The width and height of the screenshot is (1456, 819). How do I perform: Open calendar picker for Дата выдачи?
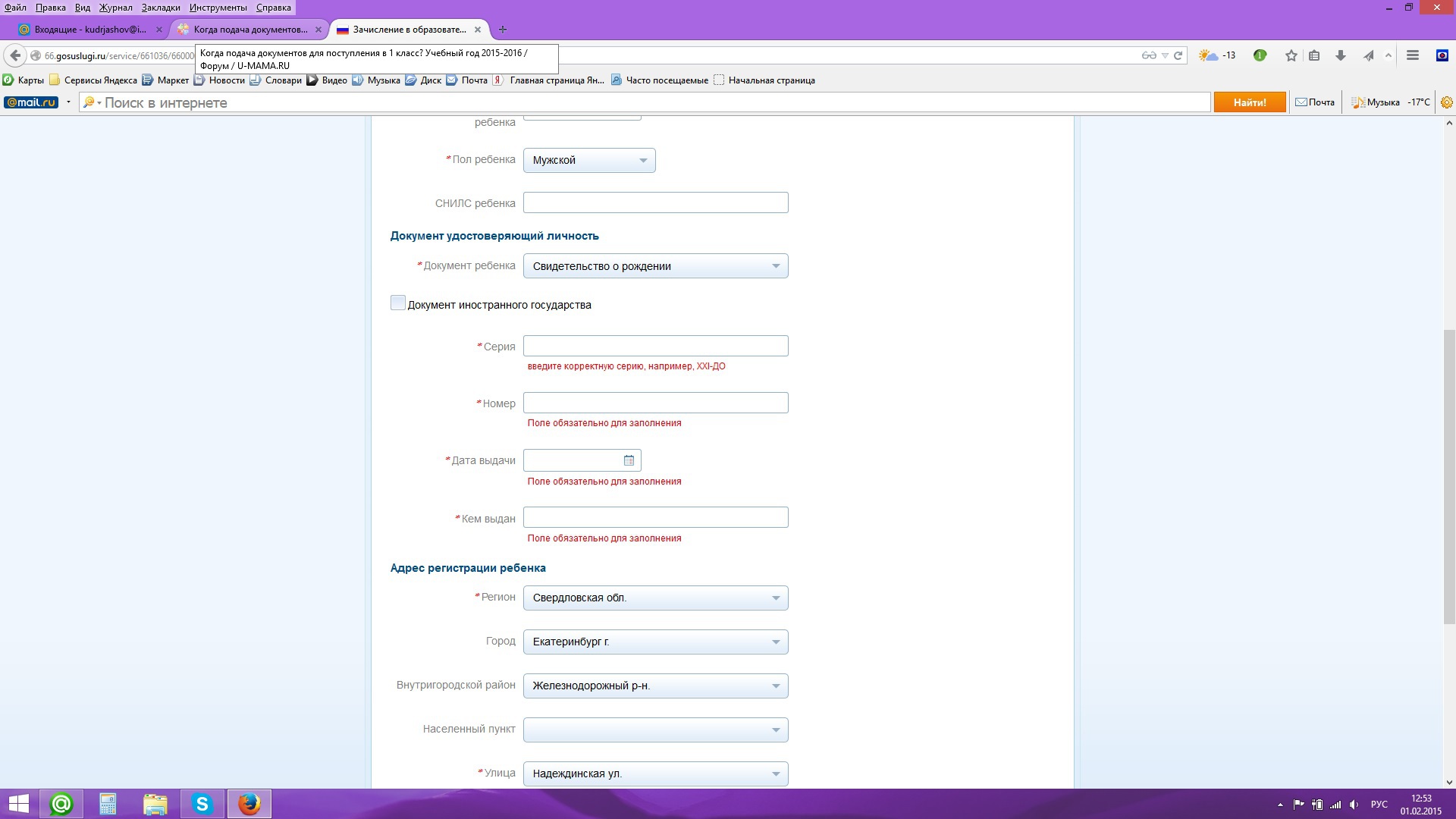(629, 460)
